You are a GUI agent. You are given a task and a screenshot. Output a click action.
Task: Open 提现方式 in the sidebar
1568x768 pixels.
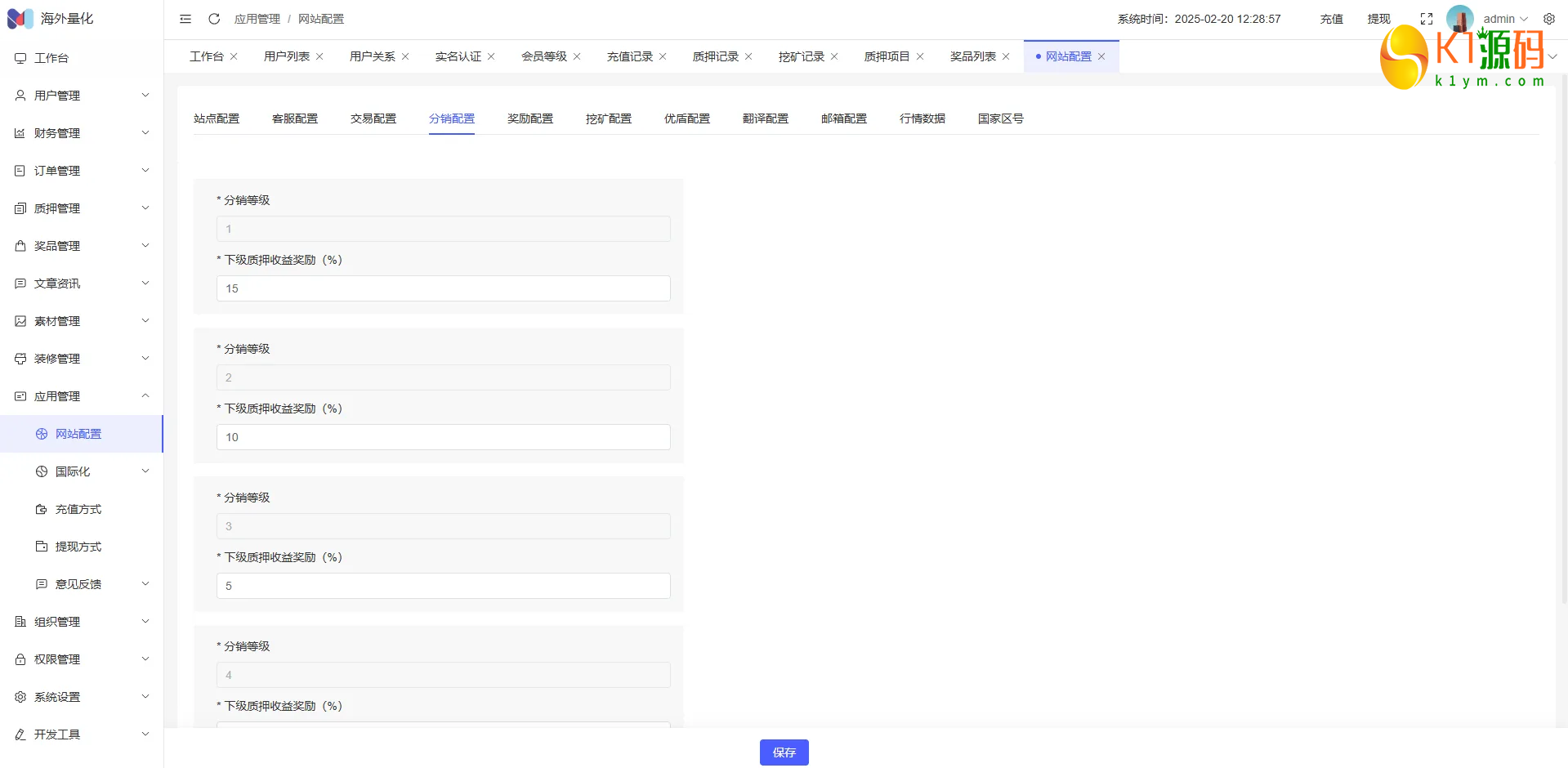click(78, 547)
